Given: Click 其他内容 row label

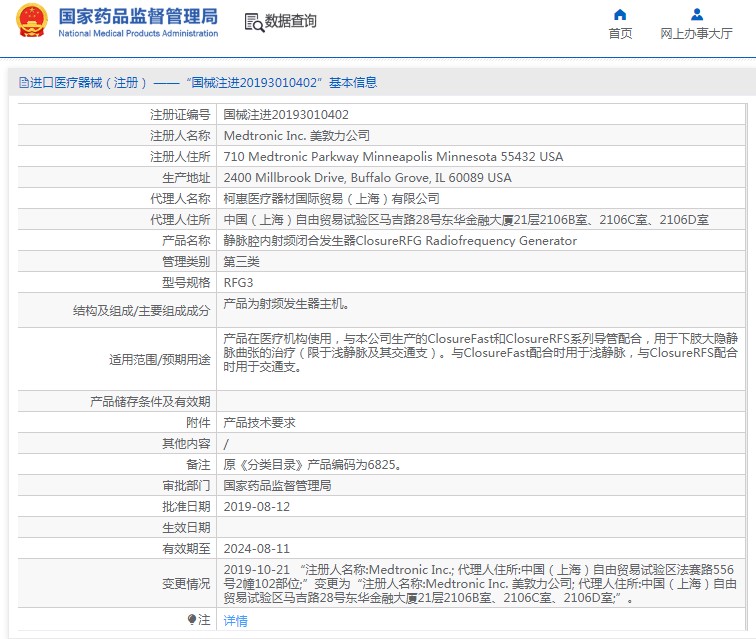Looking at the screenshot, I should pos(186,444).
